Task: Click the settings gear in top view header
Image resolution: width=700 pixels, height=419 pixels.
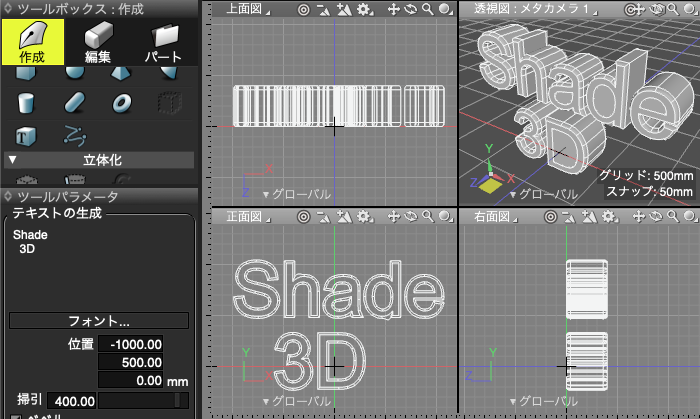Action: click(363, 9)
